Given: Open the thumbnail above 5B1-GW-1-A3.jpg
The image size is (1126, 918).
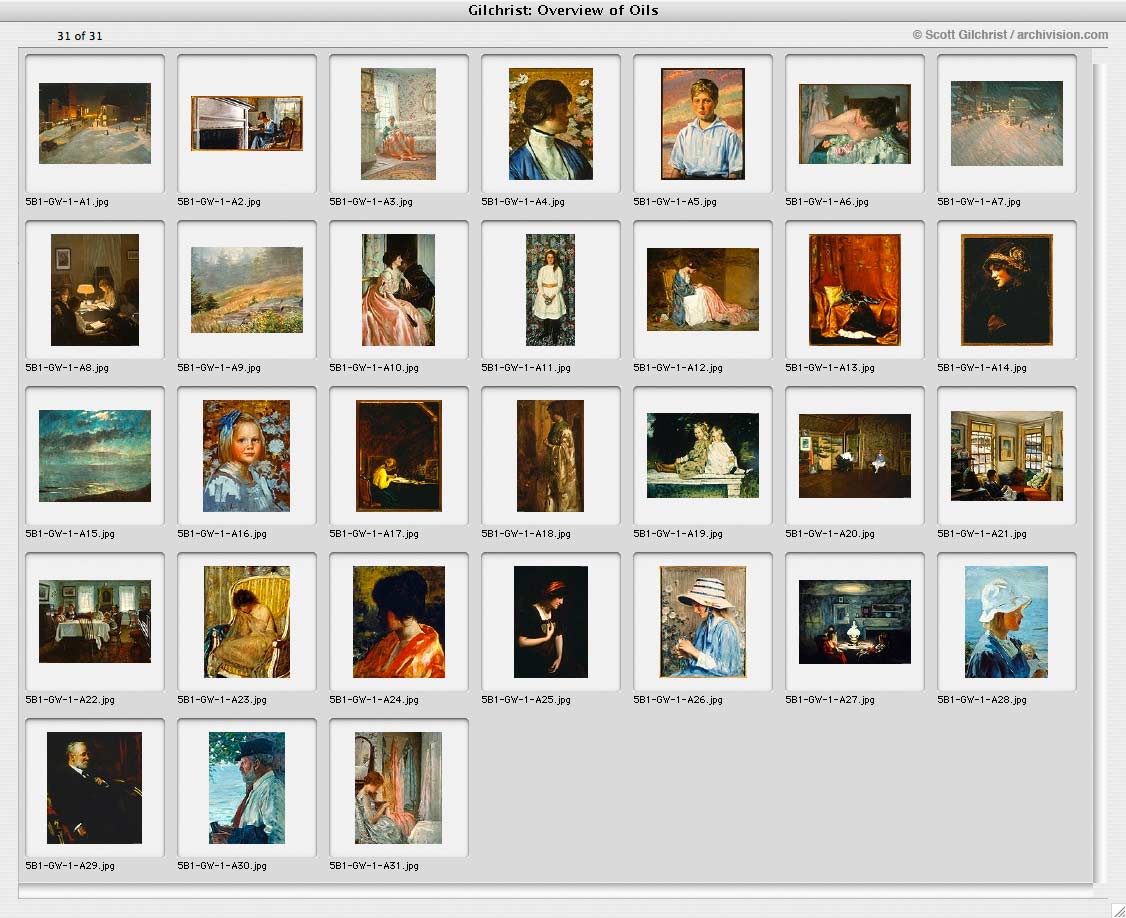Looking at the screenshot, I should (x=399, y=124).
